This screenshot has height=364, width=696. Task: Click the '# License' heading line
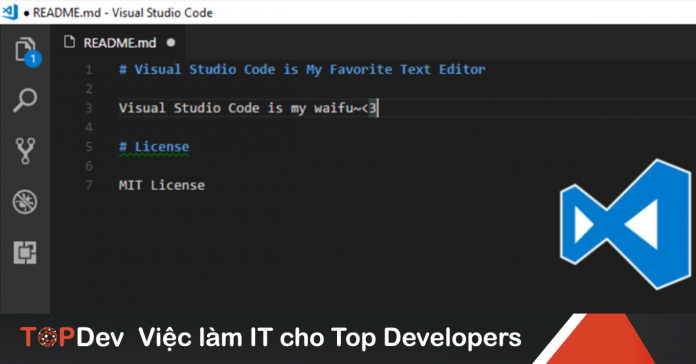pos(154,147)
